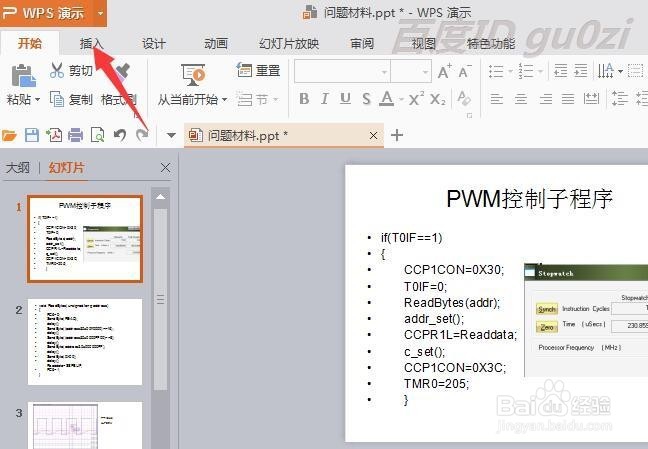Center align text

[x=521, y=99]
